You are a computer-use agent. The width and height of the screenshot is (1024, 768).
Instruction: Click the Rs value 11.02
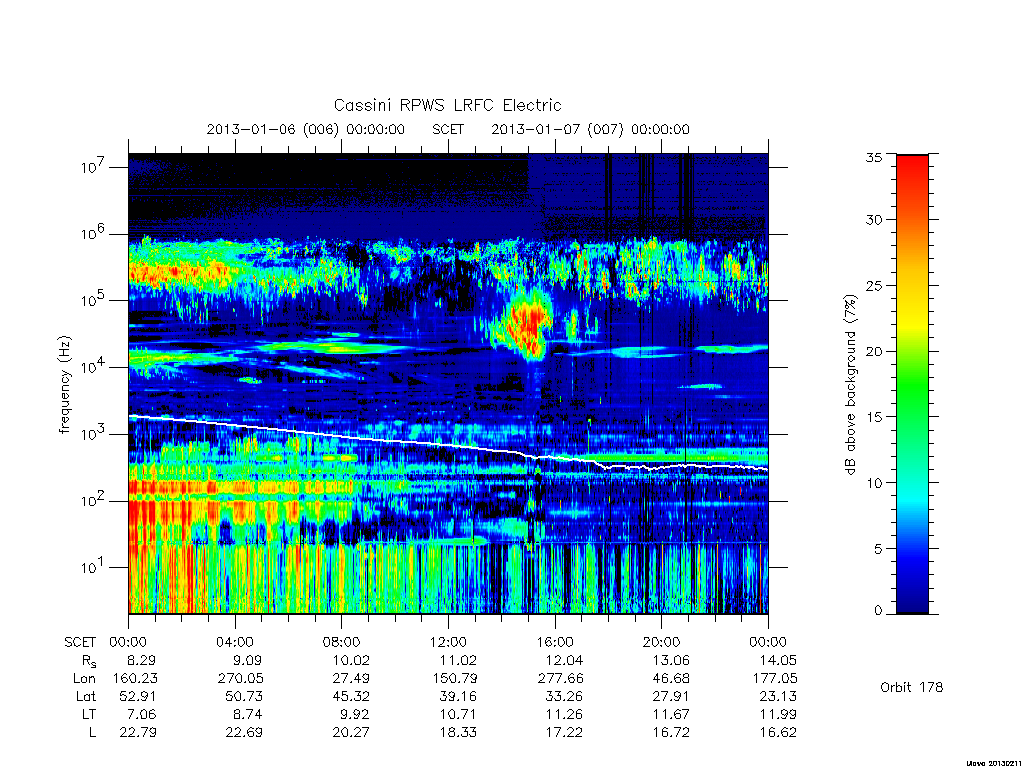click(458, 660)
